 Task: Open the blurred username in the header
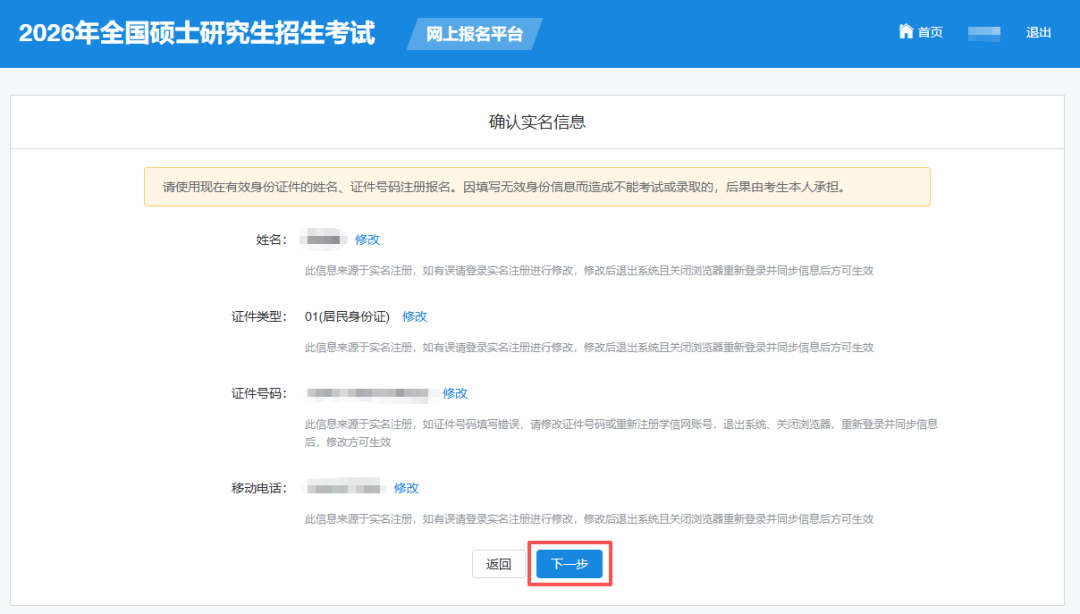[x=984, y=33]
